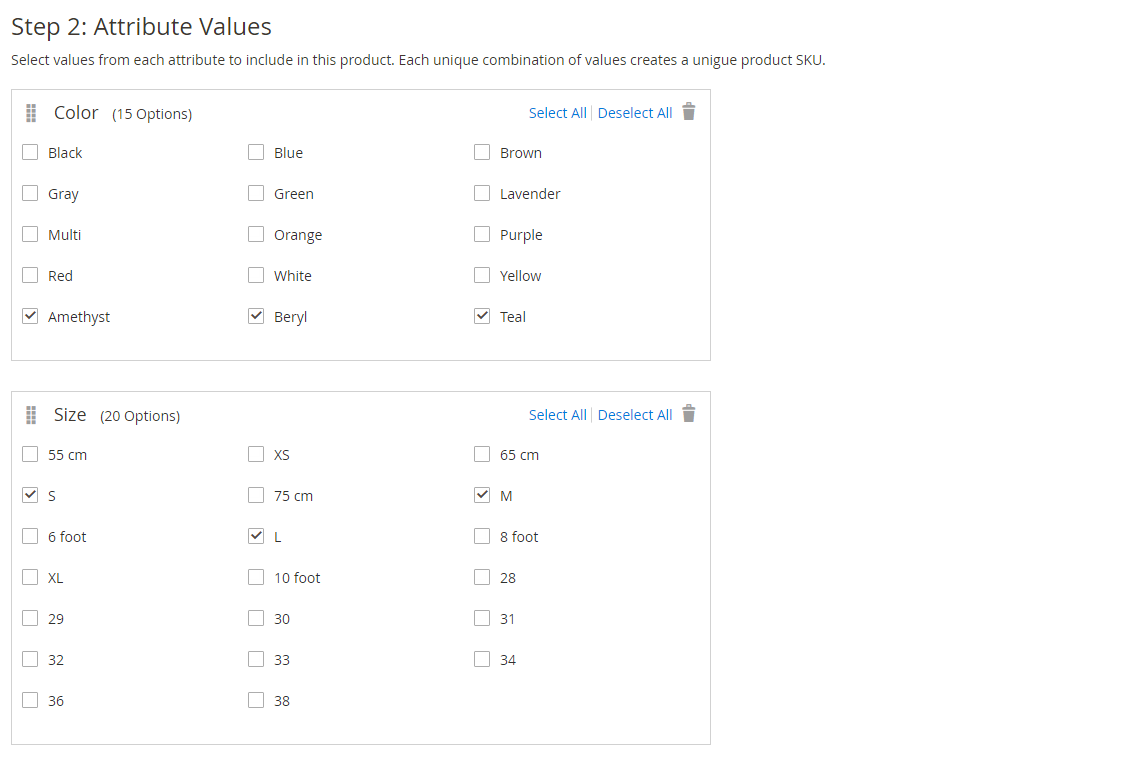Delete the Size attribute with trash icon

click(688, 414)
